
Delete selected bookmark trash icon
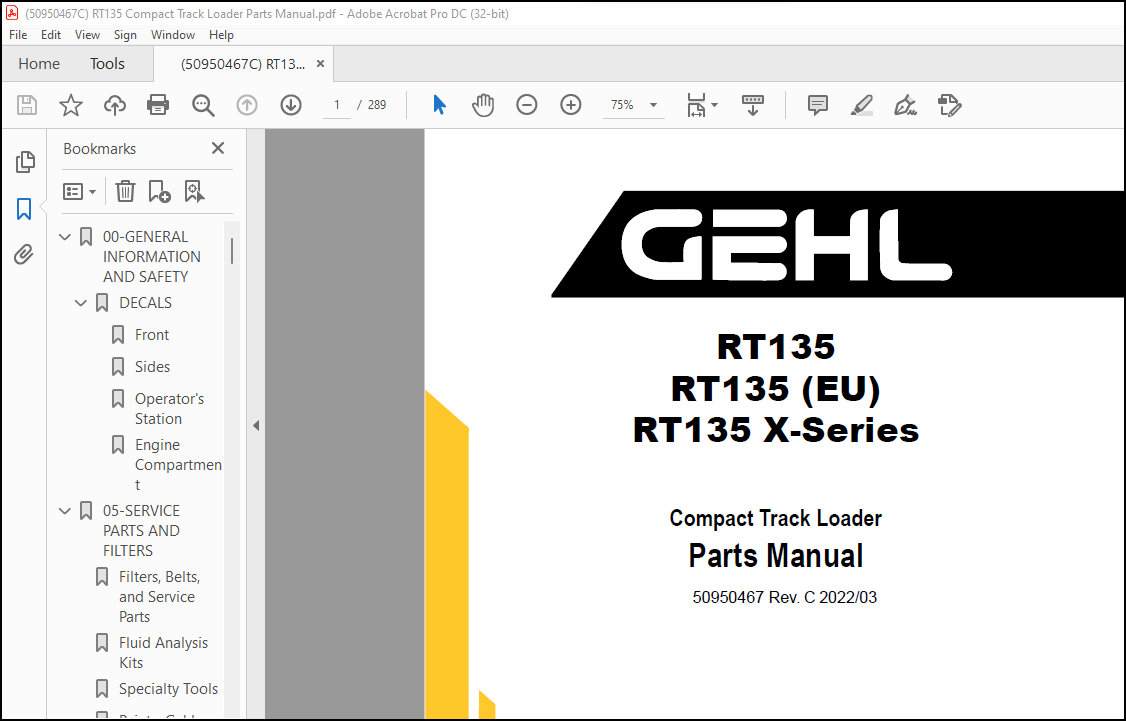126,191
